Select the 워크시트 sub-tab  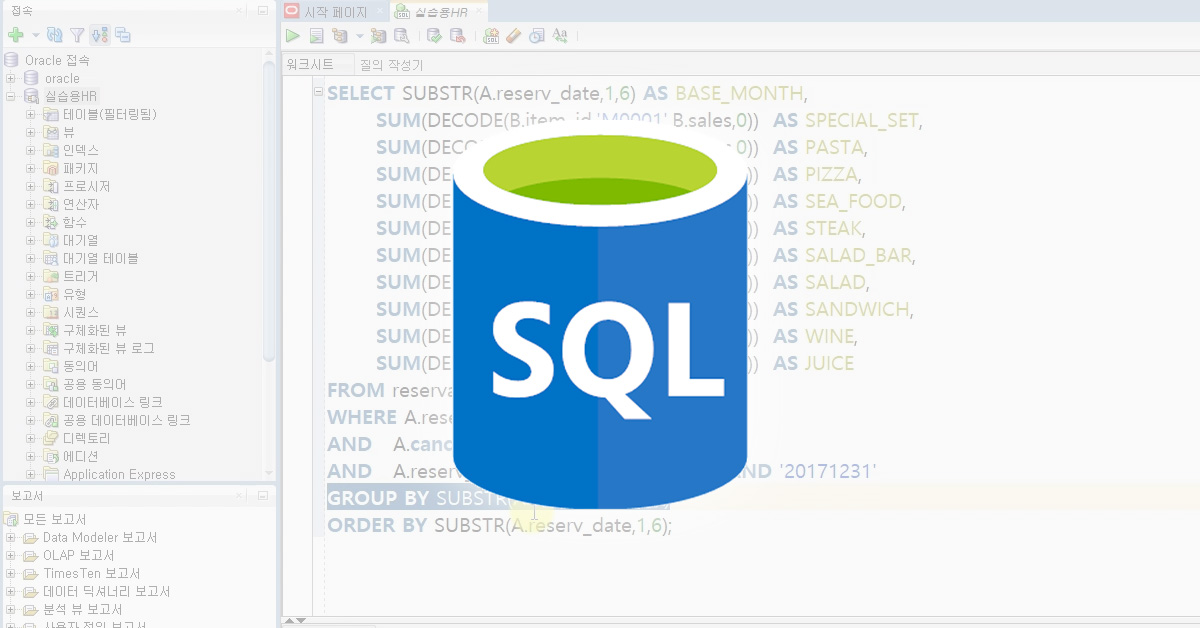pyautogui.click(x=310, y=64)
